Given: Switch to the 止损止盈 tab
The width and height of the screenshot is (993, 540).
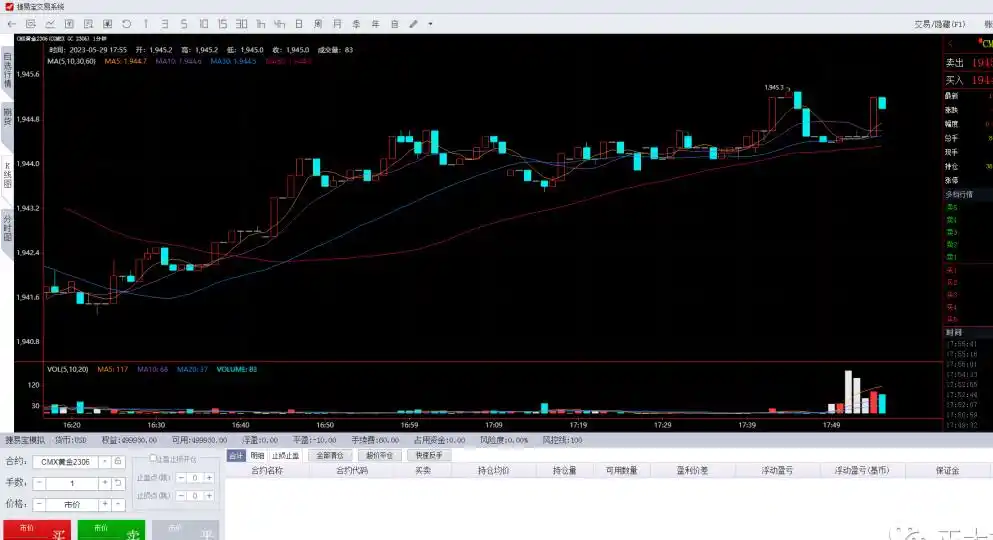Looking at the screenshot, I should (285, 456).
